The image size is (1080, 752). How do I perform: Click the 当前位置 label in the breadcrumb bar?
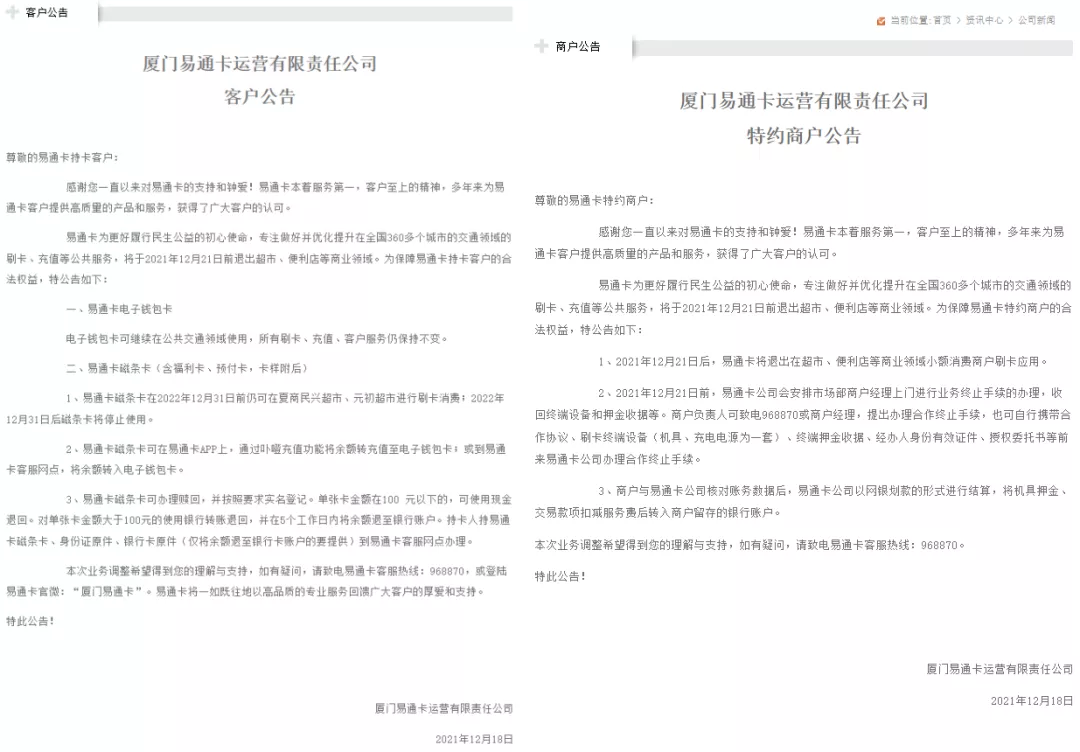[x=908, y=18]
